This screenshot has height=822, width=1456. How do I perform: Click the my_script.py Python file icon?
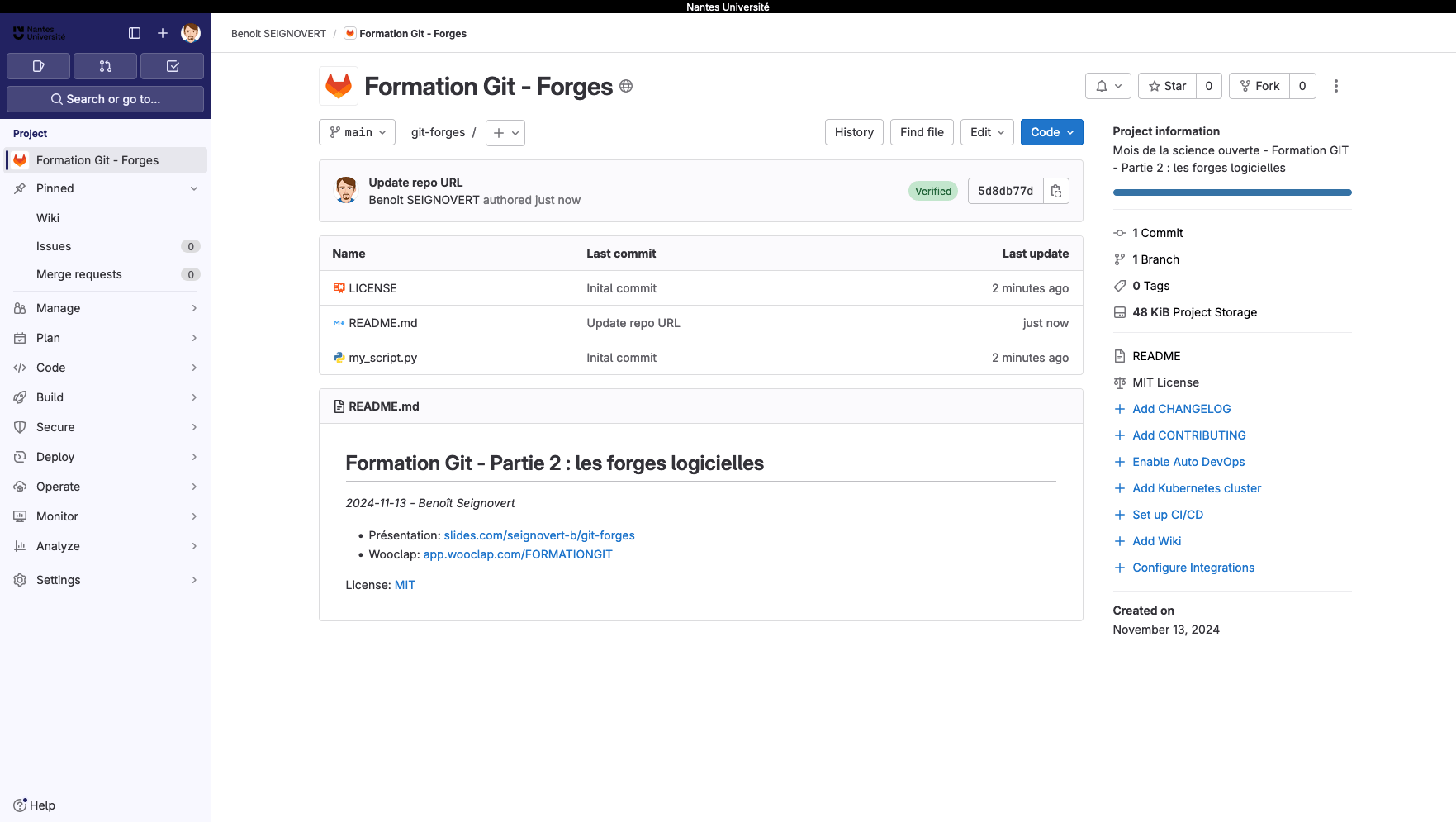pos(339,358)
